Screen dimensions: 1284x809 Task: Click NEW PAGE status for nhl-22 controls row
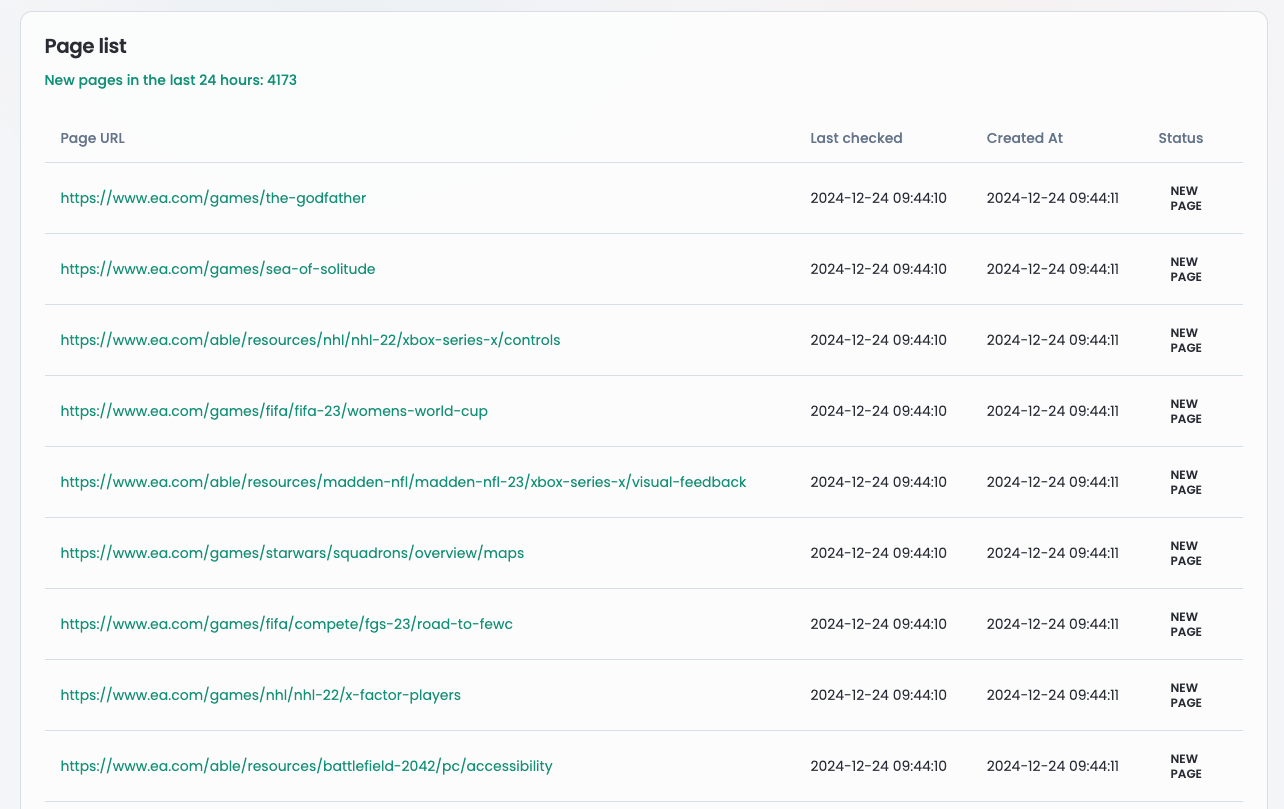click(1186, 340)
